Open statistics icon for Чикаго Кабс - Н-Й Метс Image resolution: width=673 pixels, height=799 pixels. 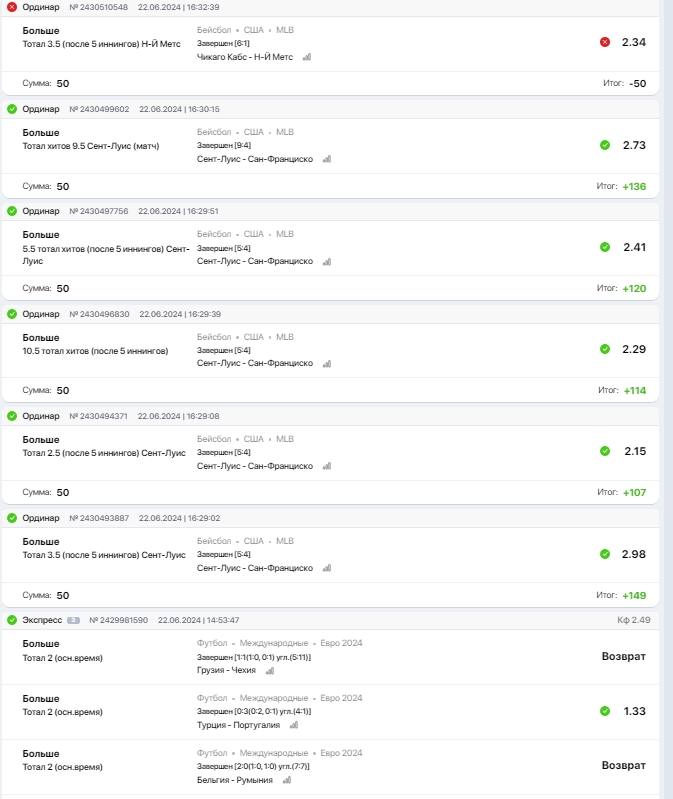[307, 57]
